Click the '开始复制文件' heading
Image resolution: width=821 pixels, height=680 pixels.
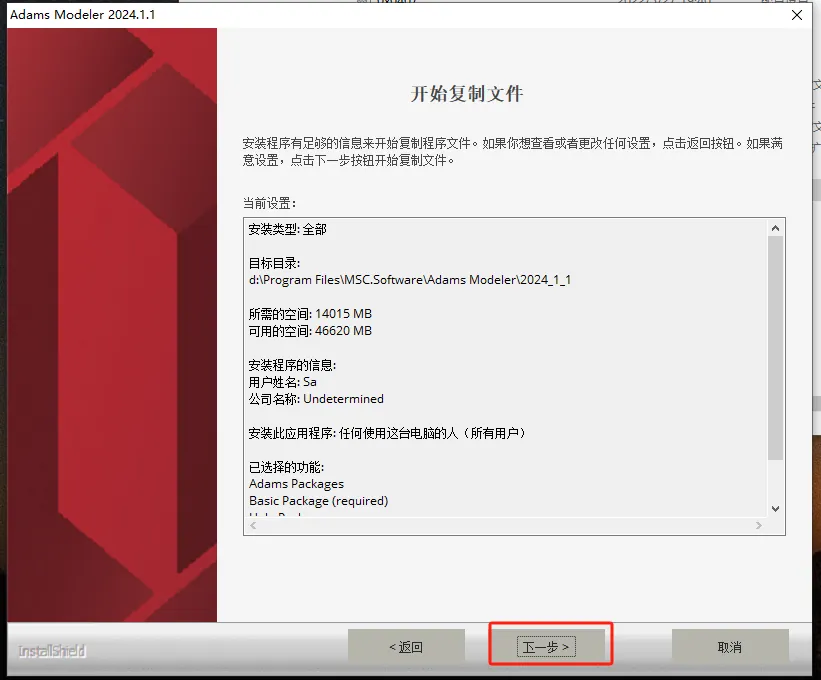pyautogui.click(x=467, y=94)
